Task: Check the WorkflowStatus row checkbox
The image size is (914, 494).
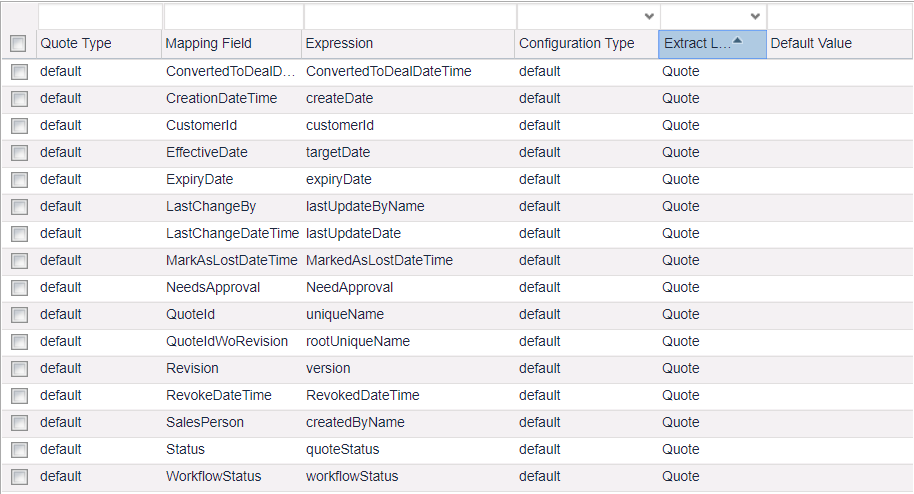Action: click(18, 477)
